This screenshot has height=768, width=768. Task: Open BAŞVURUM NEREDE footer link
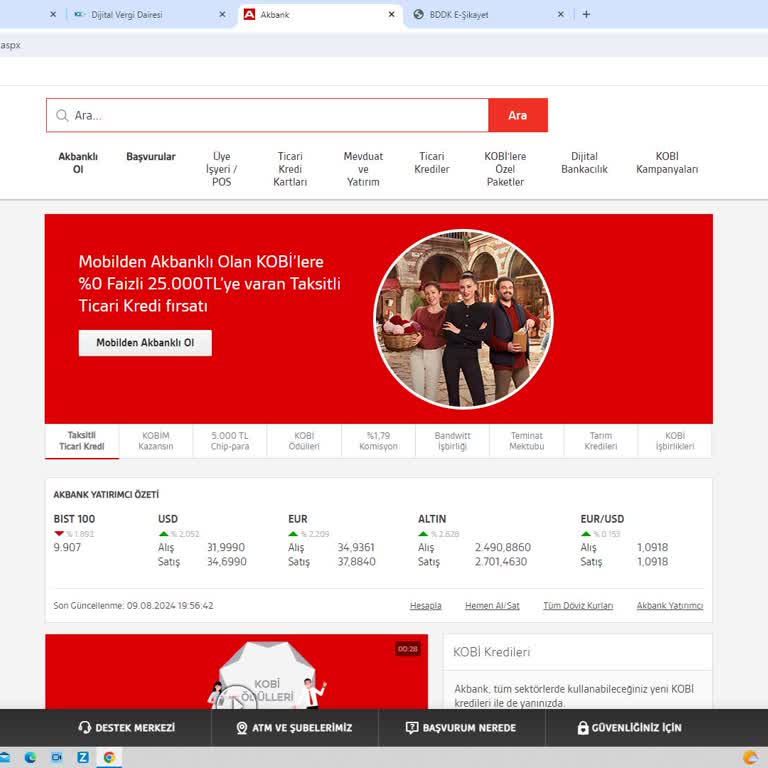[469, 728]
